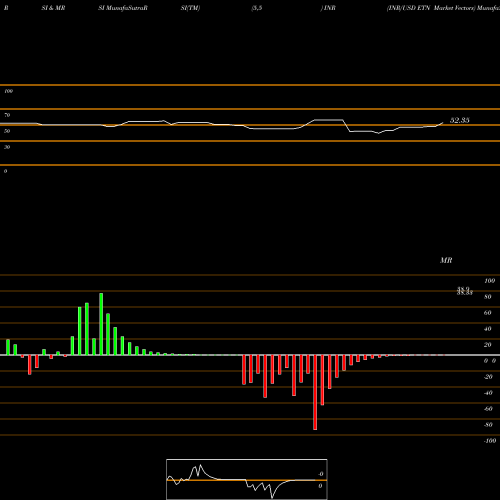Click the RSI value label 52.35
Screen dimensions: 500x500
tap(460, 120)
